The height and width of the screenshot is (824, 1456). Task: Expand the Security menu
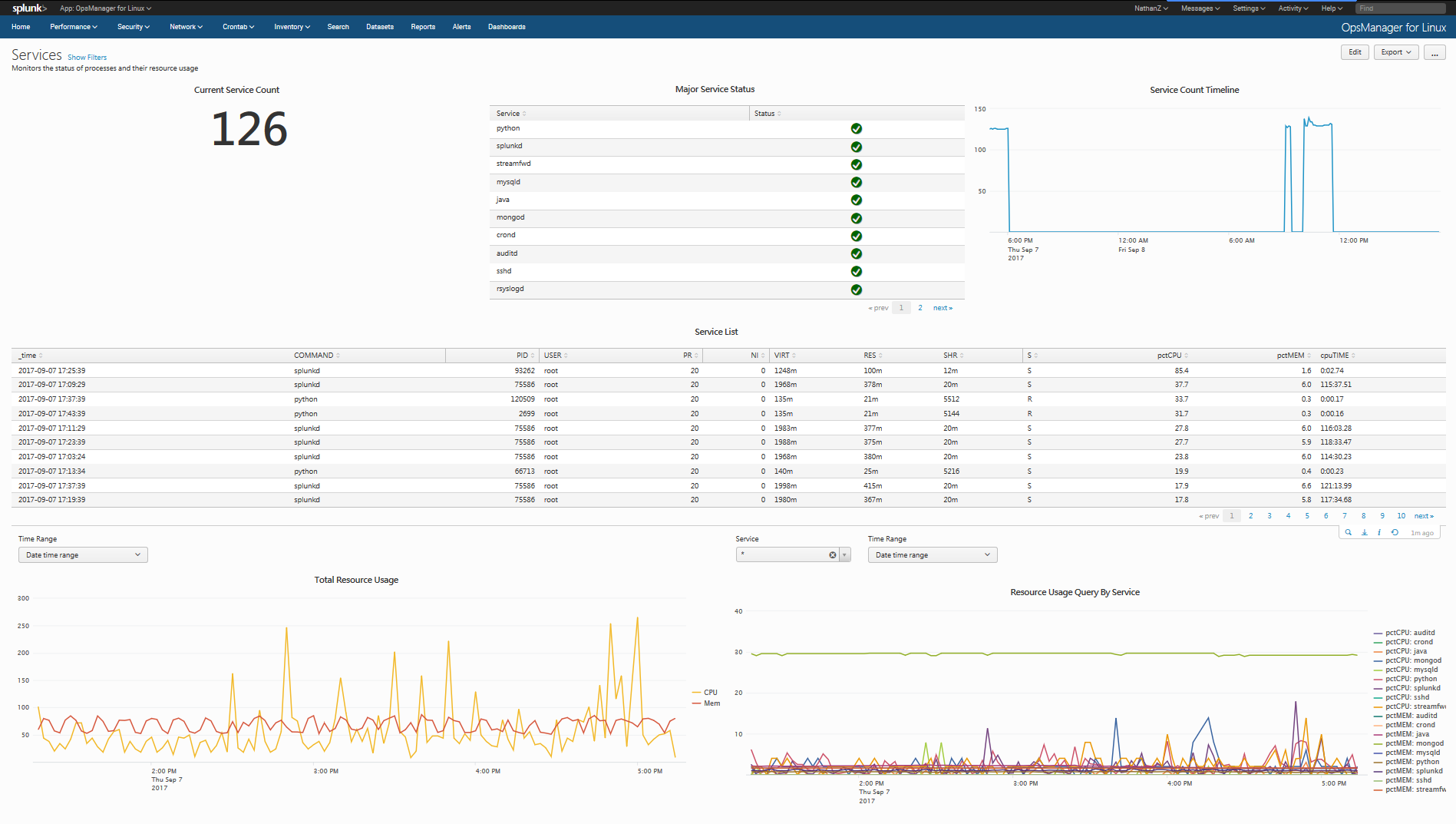pyautogui.click(x=134, y=27)
